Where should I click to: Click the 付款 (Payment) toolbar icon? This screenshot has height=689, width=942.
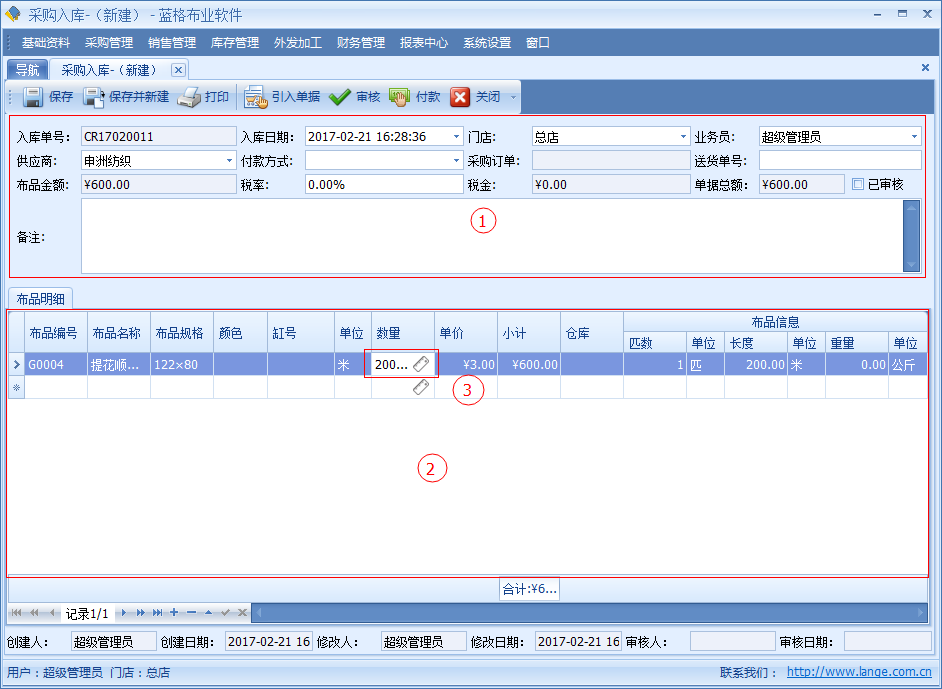point(400,97)
